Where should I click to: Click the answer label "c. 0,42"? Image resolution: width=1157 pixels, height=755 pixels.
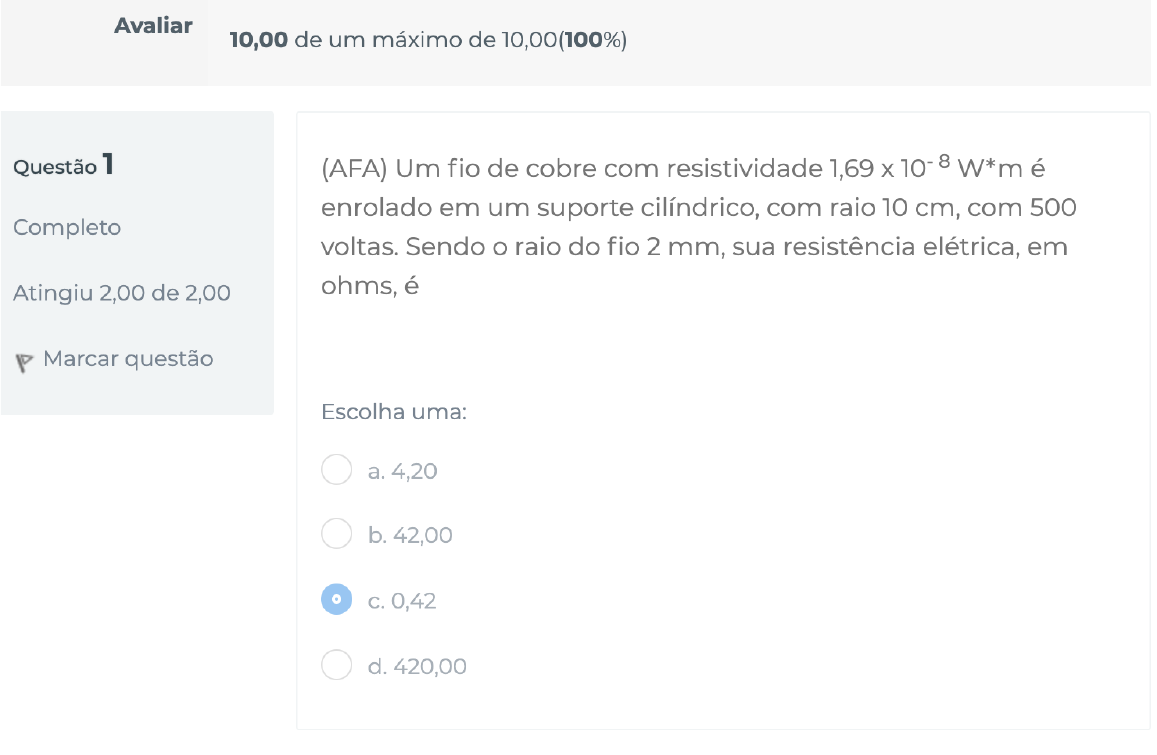click(402, 602)
